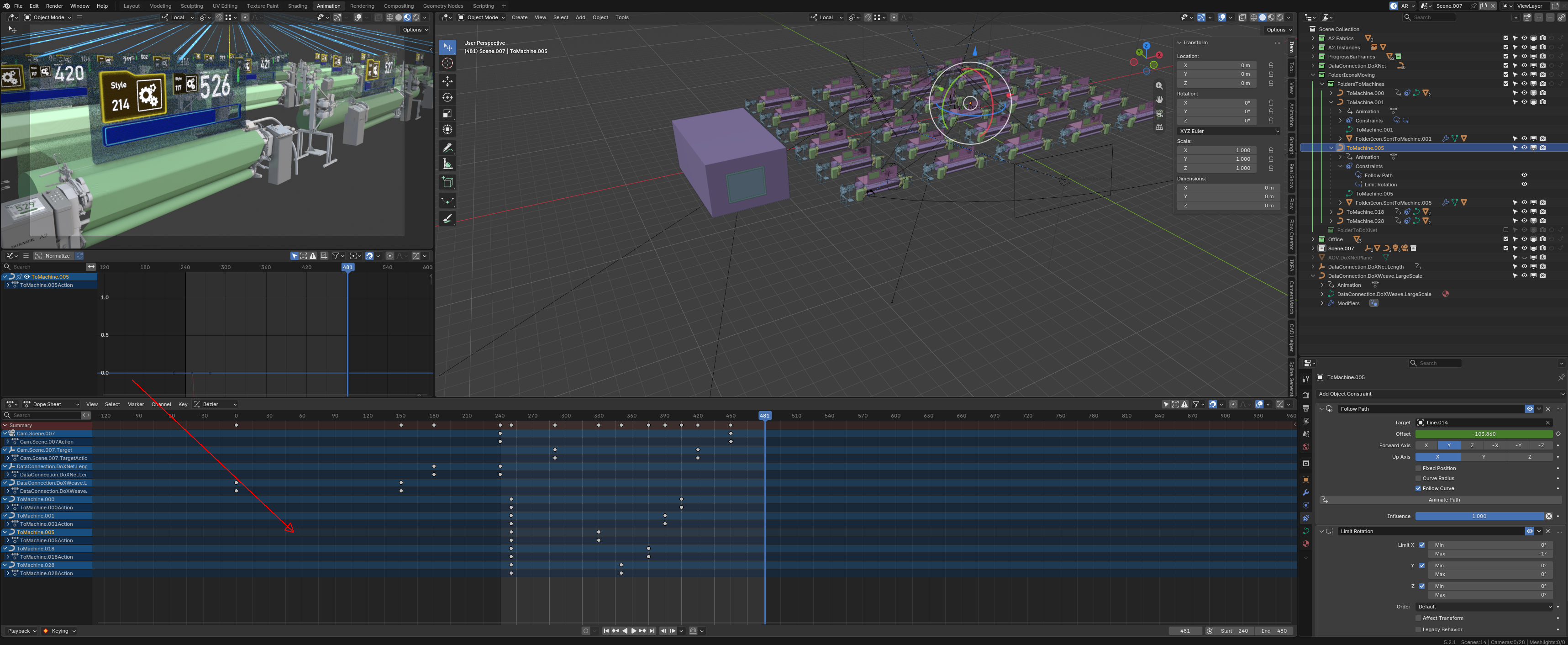The image size is (1568, 645).
Task: Open the Dope Sheet mode dropdown
Action: tap(52, 404)
